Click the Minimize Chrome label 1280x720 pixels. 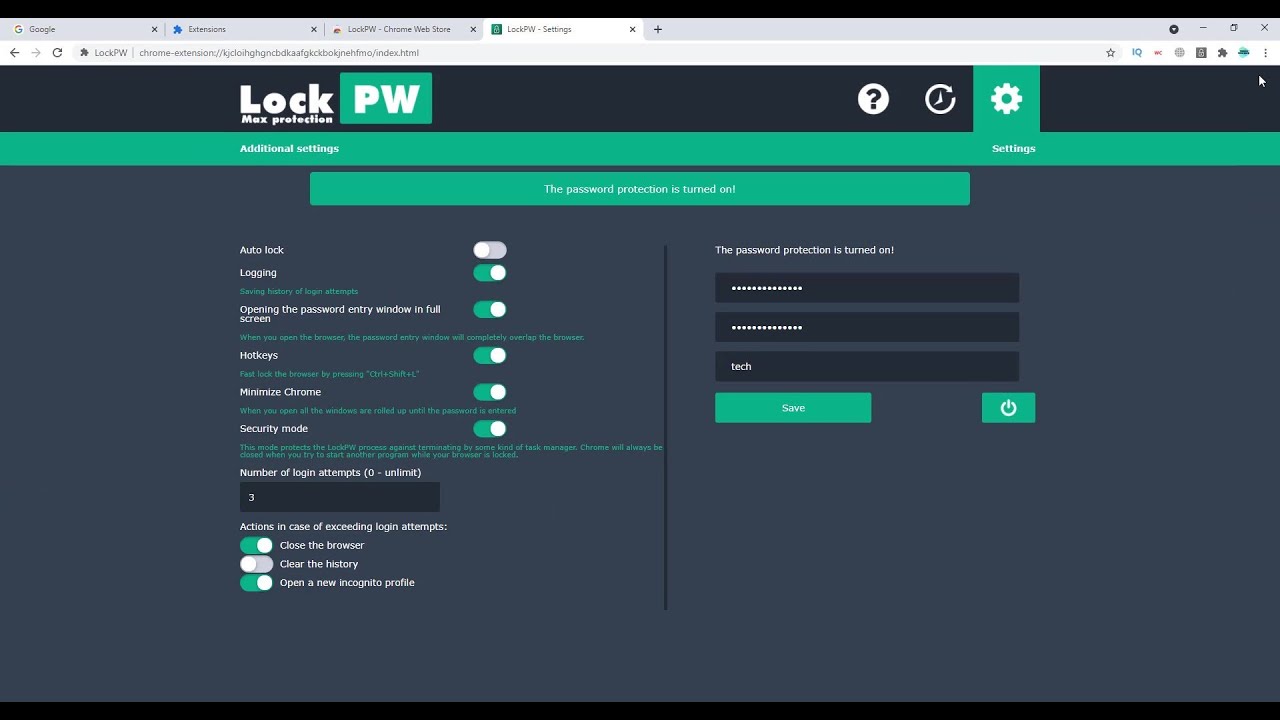280,392
